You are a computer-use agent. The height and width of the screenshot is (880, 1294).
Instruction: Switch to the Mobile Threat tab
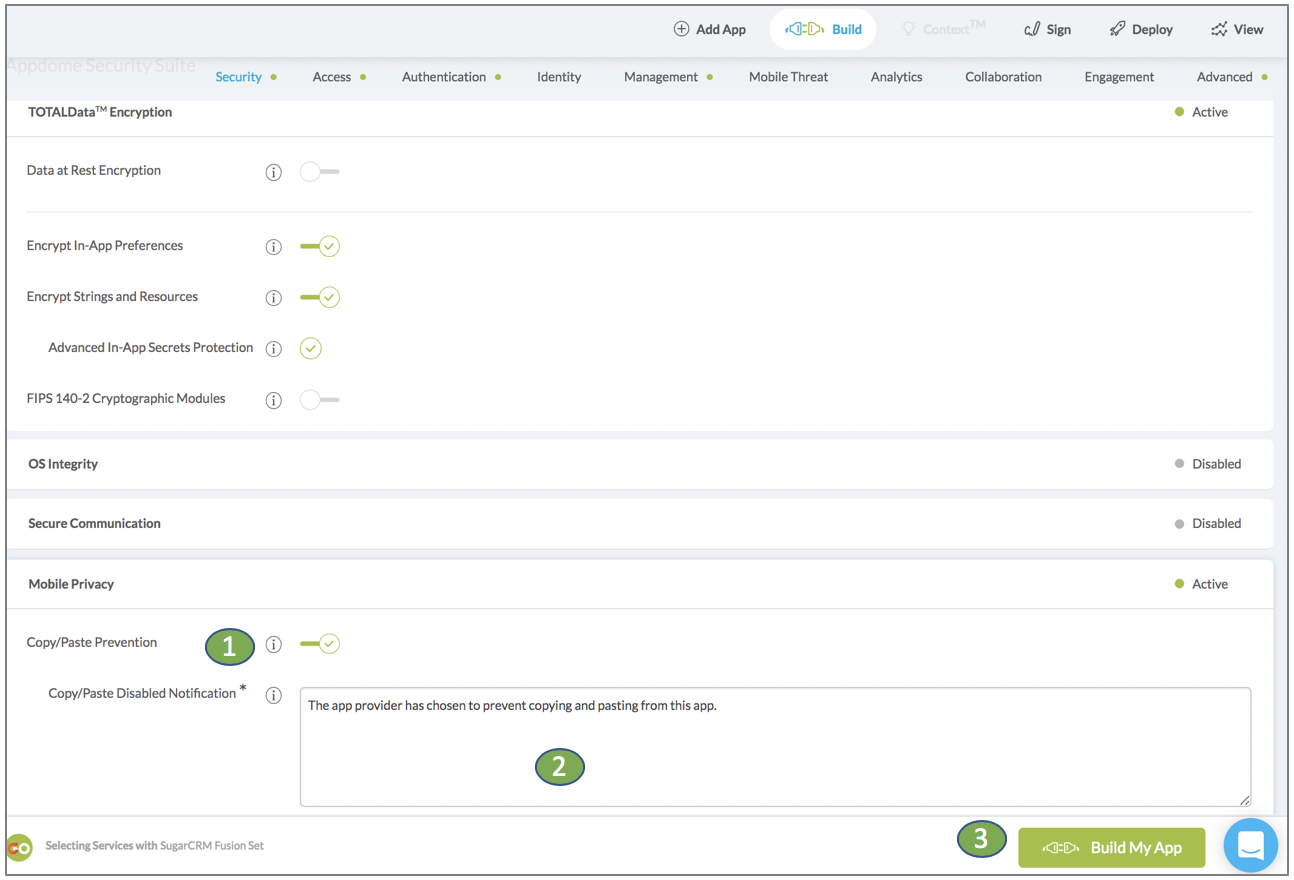pos(788,77)
